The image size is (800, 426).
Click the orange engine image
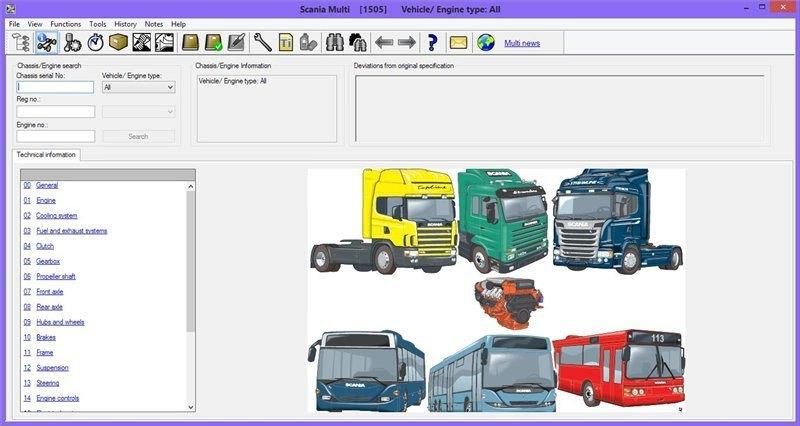509,303
